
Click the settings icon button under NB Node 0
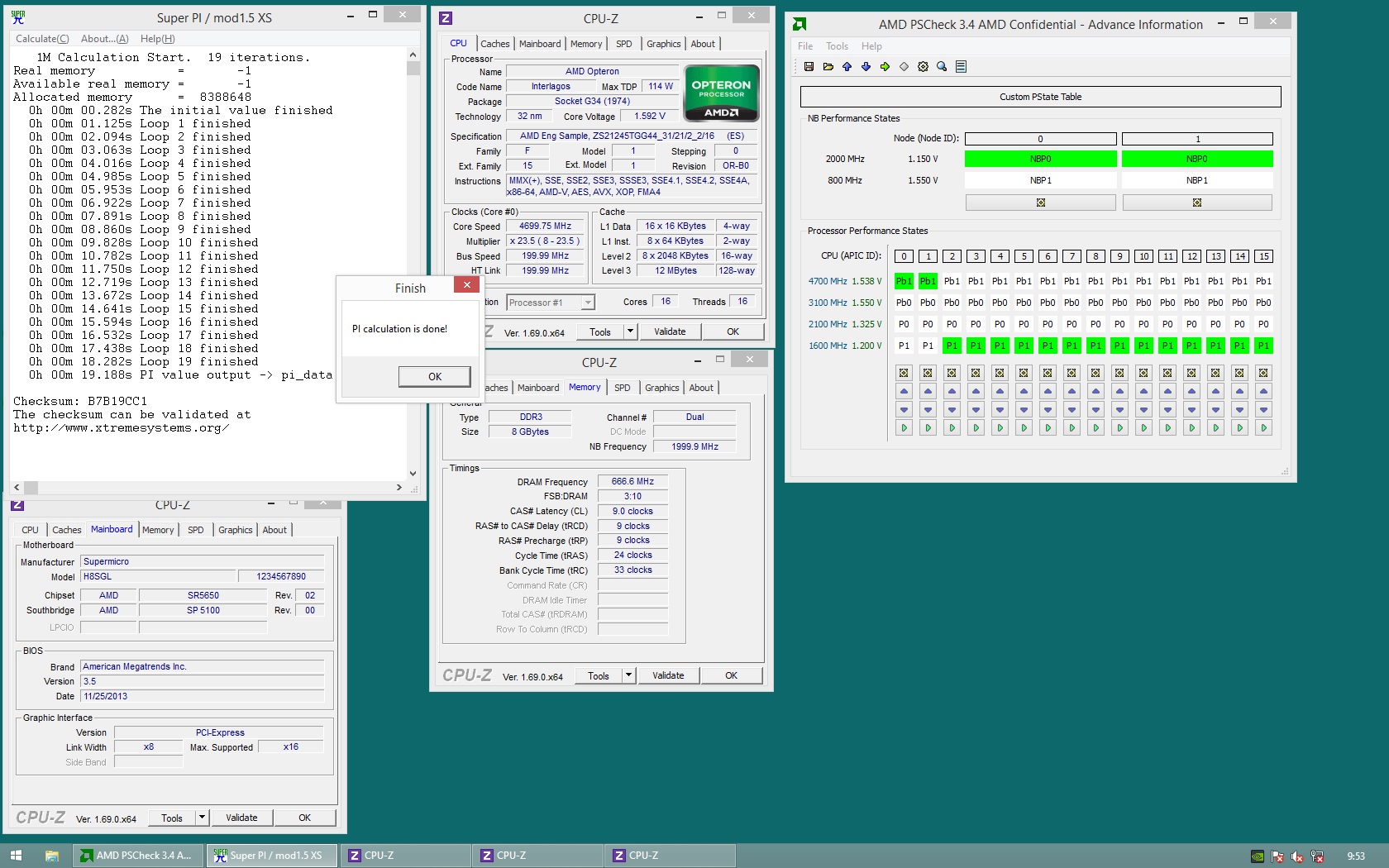coord(1041,203)
